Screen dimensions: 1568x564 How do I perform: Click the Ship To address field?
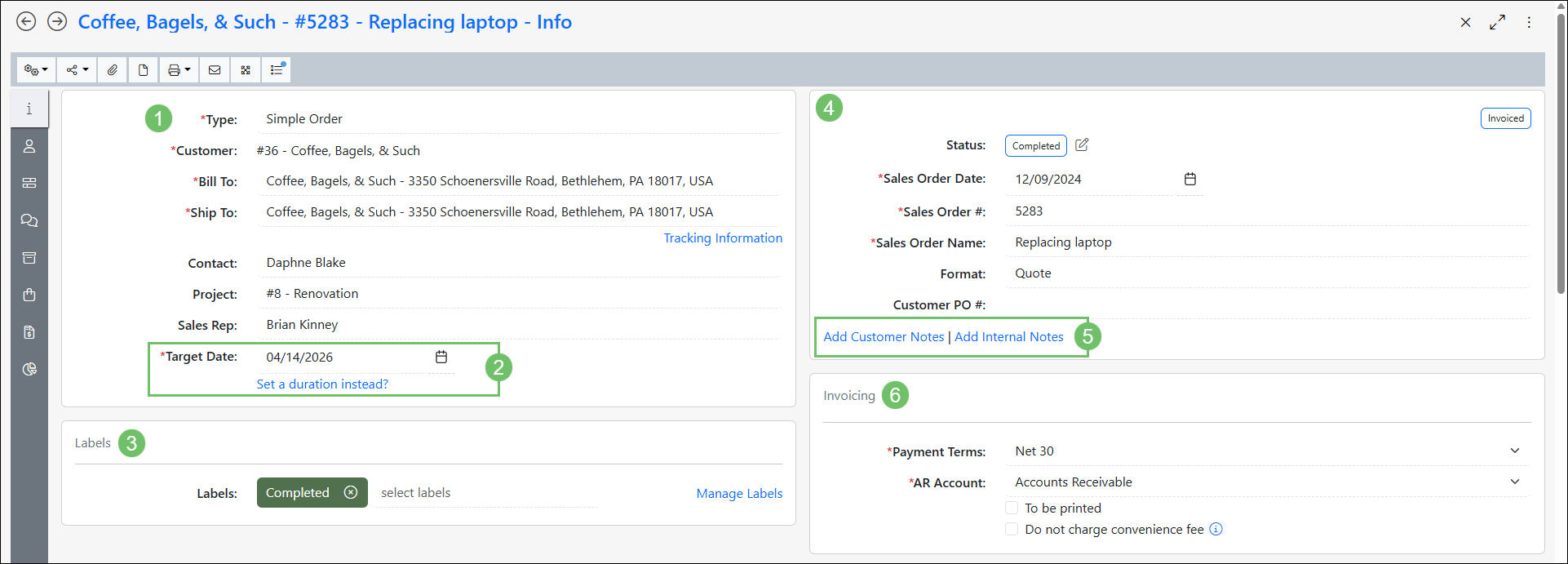coord(519,212)
